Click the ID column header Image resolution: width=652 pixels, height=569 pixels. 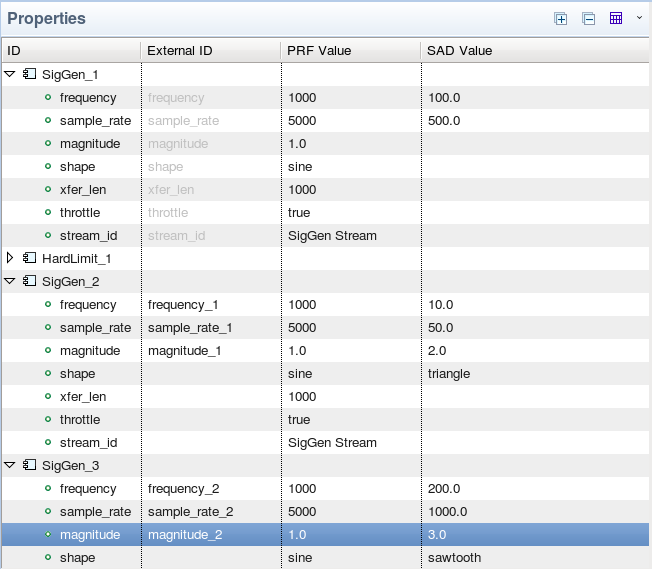point(71,51)
